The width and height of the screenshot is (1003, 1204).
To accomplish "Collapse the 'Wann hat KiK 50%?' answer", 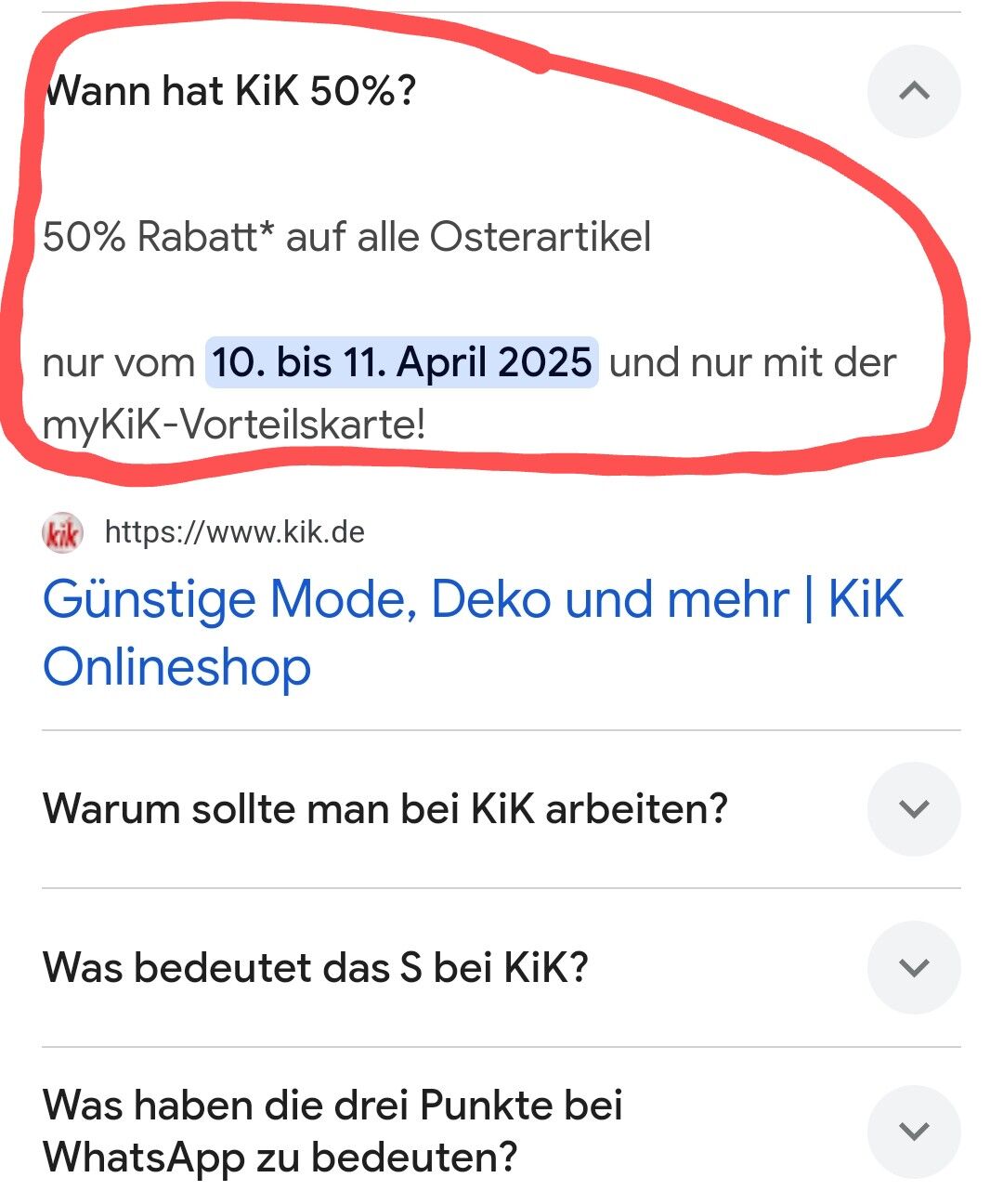I will point(914,91).
